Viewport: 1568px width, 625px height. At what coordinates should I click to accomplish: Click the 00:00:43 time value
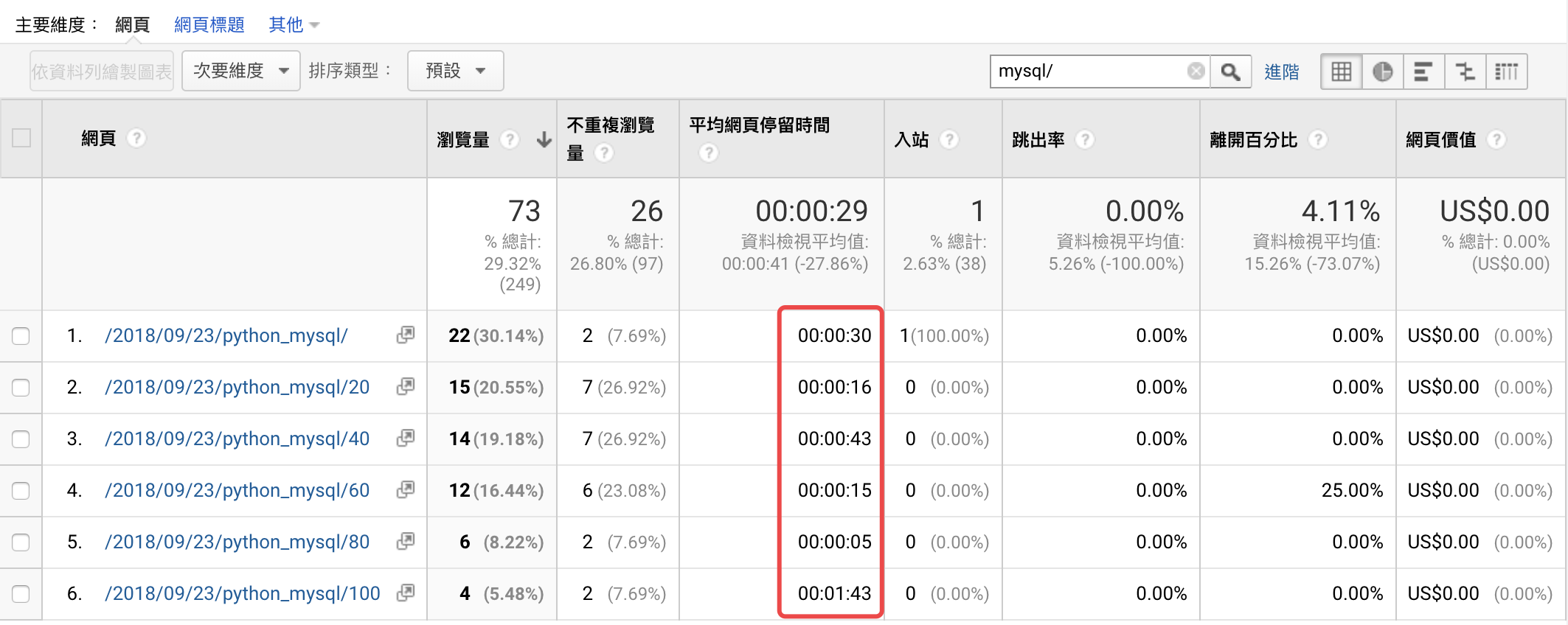click(x=835, y=439)
